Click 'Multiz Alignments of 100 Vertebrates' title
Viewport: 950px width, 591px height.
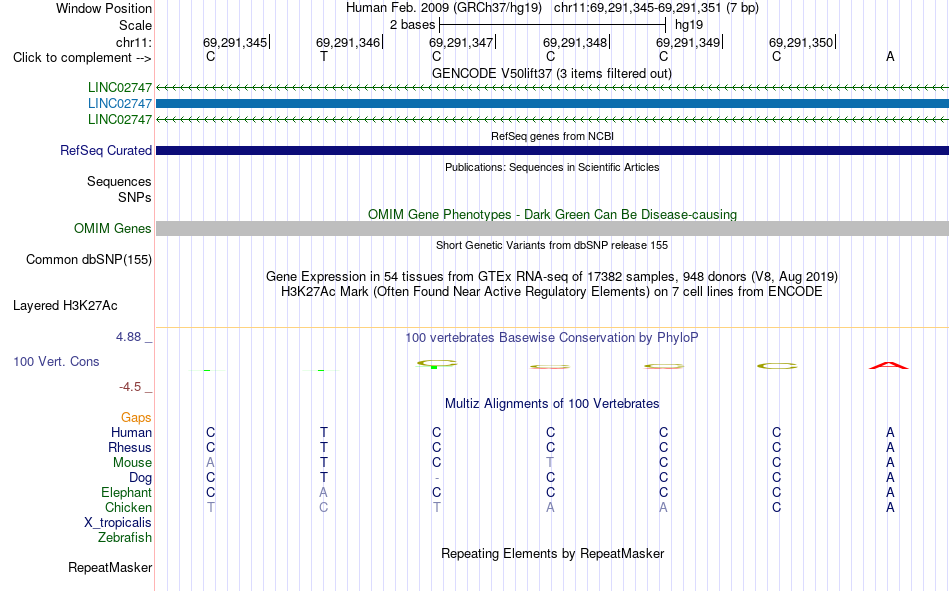[552, 404]
